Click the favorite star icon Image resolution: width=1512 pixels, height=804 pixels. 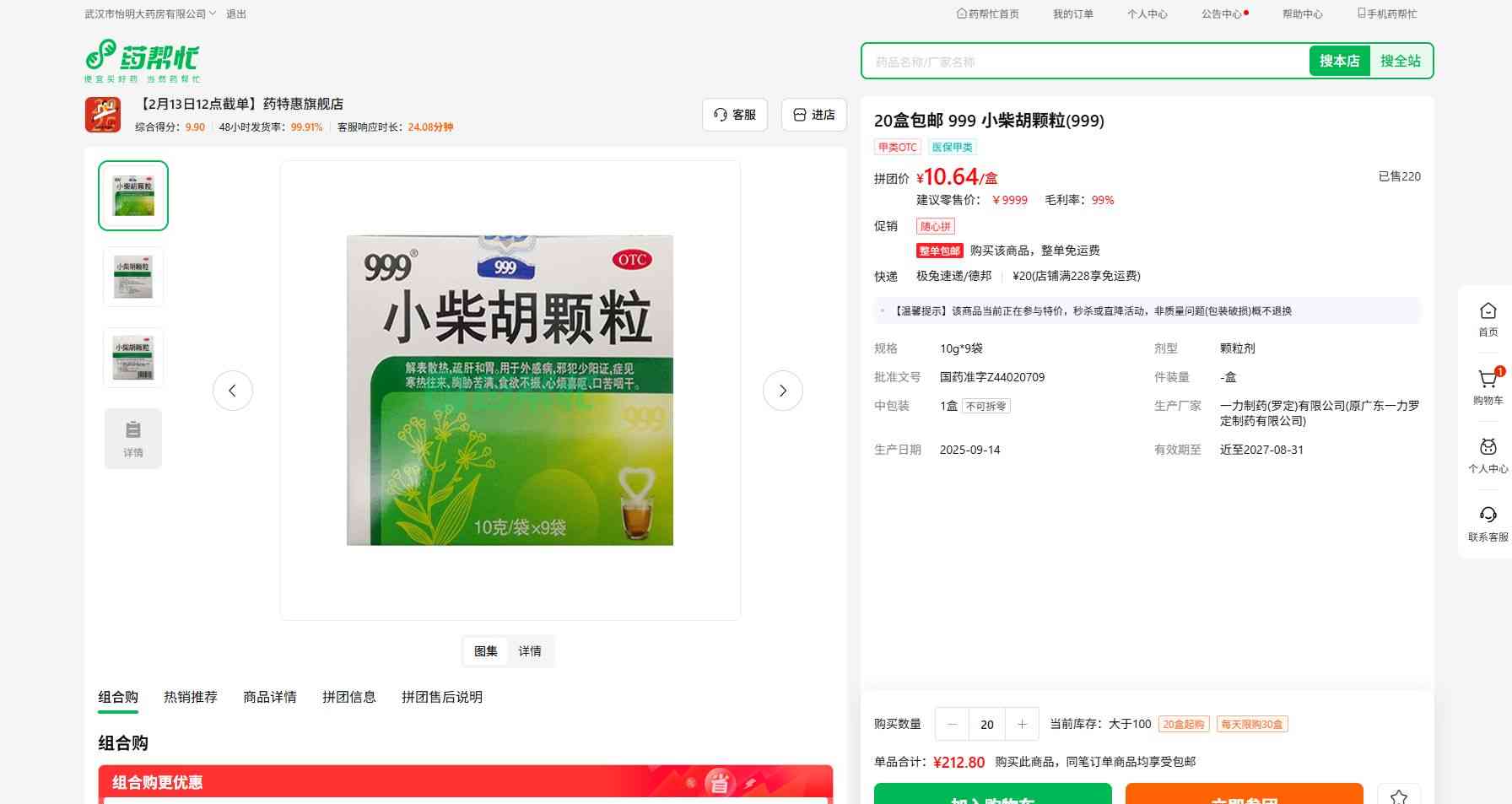[1398, 795]
